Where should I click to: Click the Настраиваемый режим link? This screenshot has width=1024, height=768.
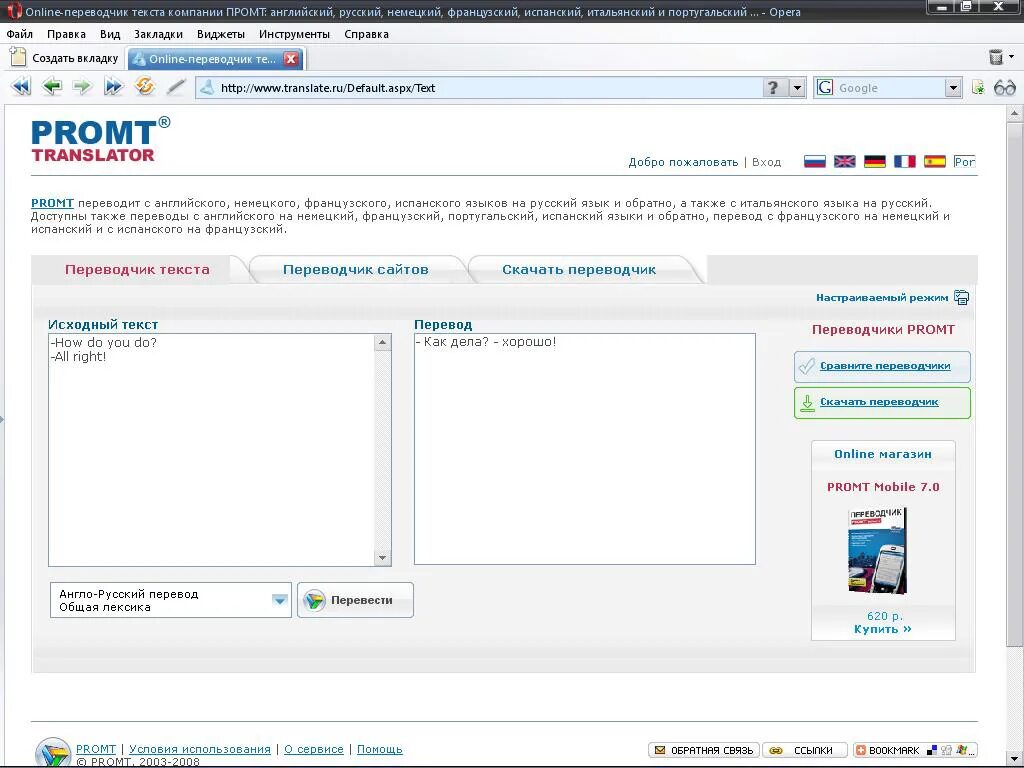click(882, 297)
